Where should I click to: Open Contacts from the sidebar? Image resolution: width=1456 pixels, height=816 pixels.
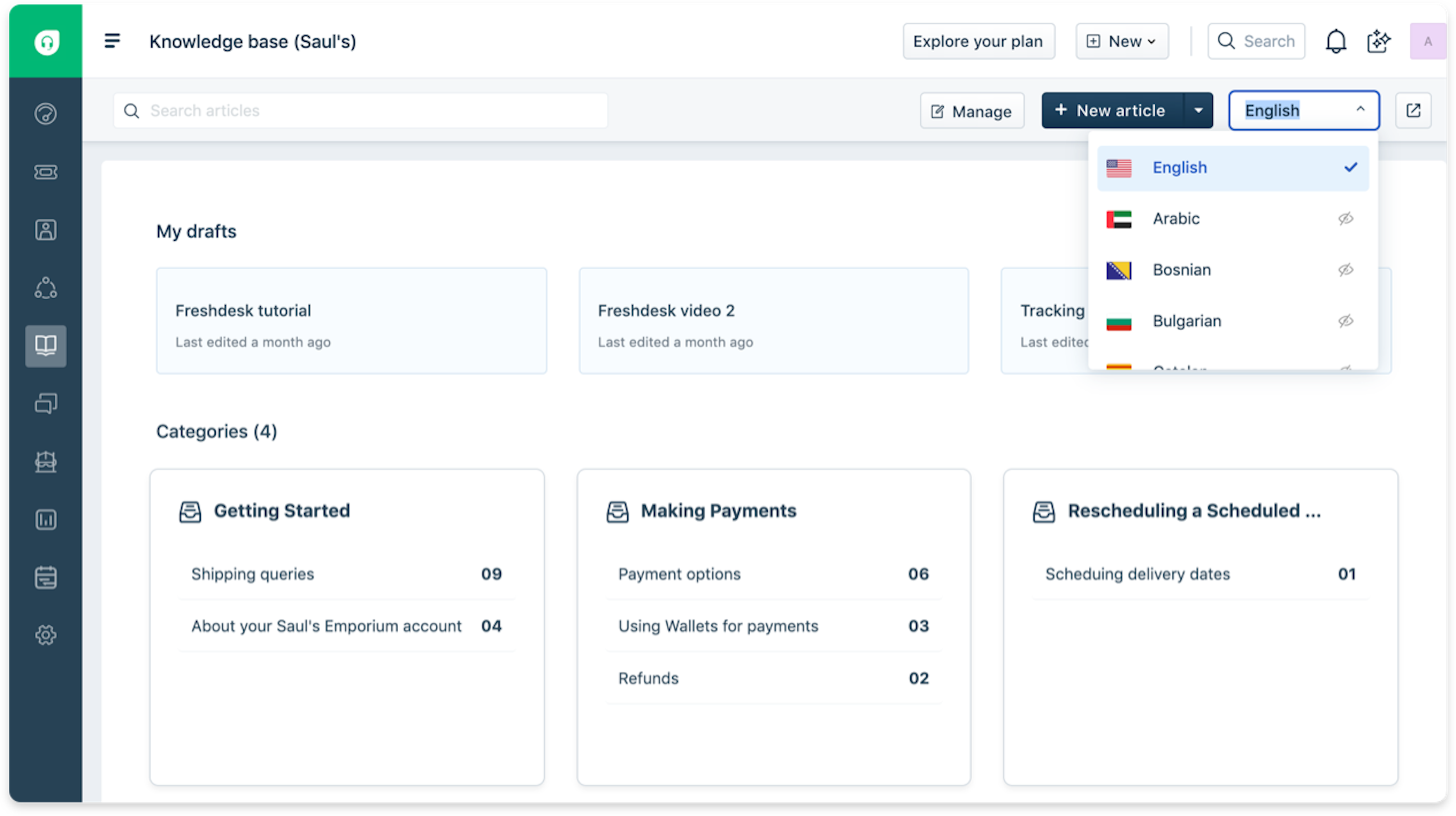click(x=45, y=230)
